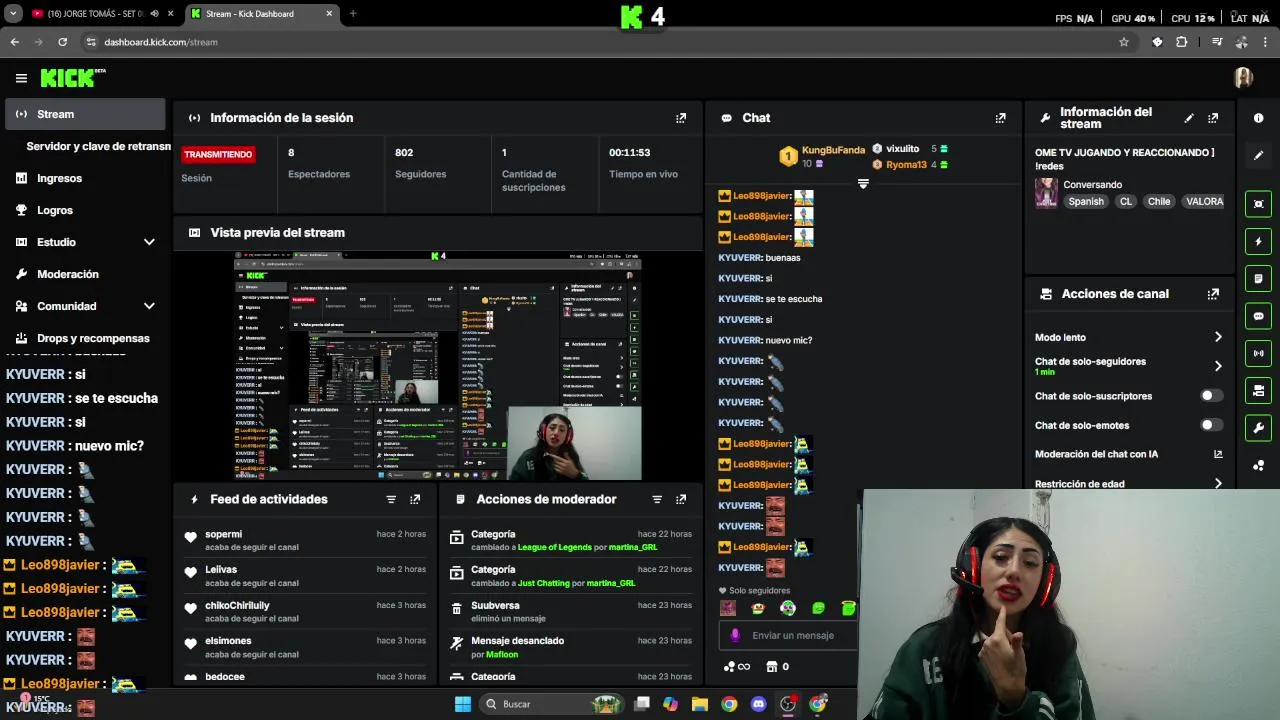Click the three-dots cluster icon in right rail
Viewport: 1280px width, 720px height.
pos(1258,465)
